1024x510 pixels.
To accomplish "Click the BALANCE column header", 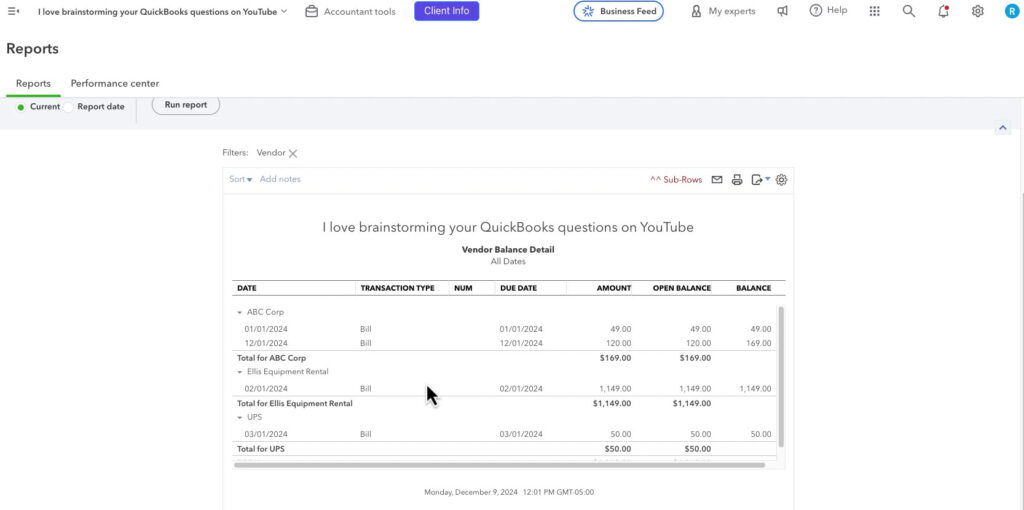I will (x=754, y=288).
